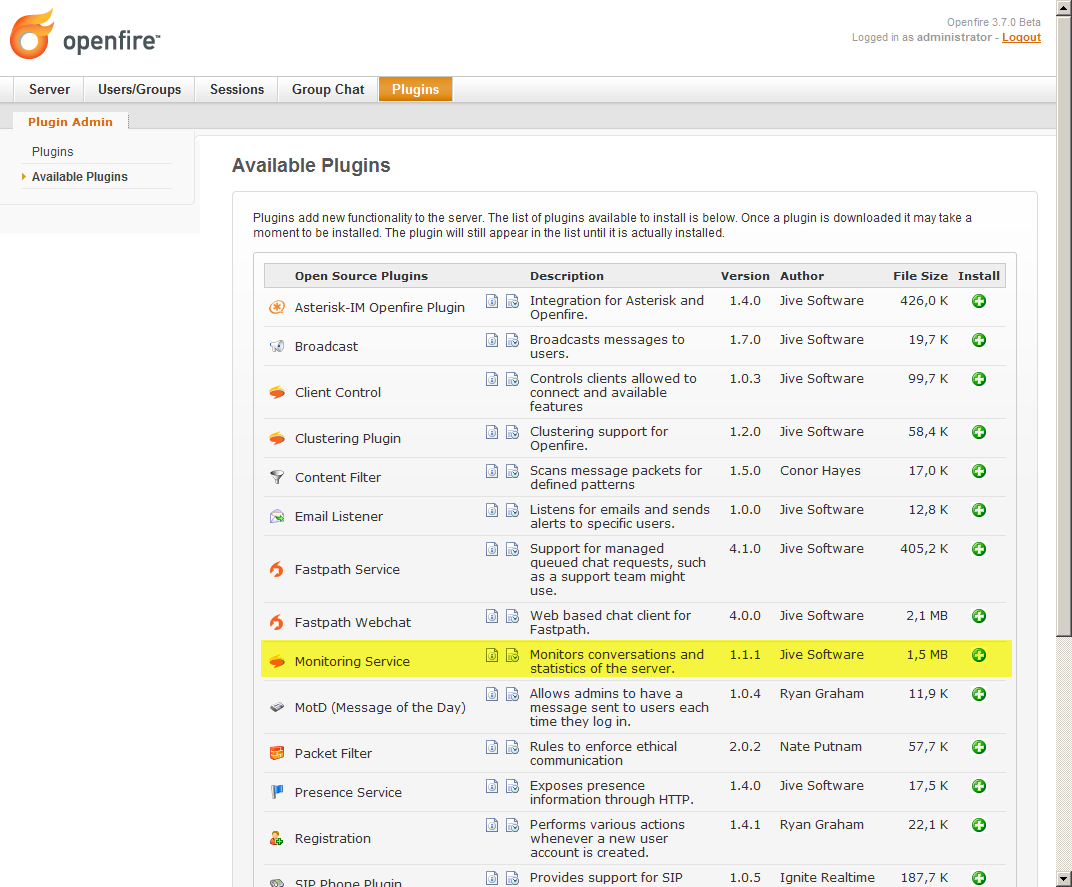Open the Presence Service readme icon
This screenshot has height=887, width=1072.
492,786
